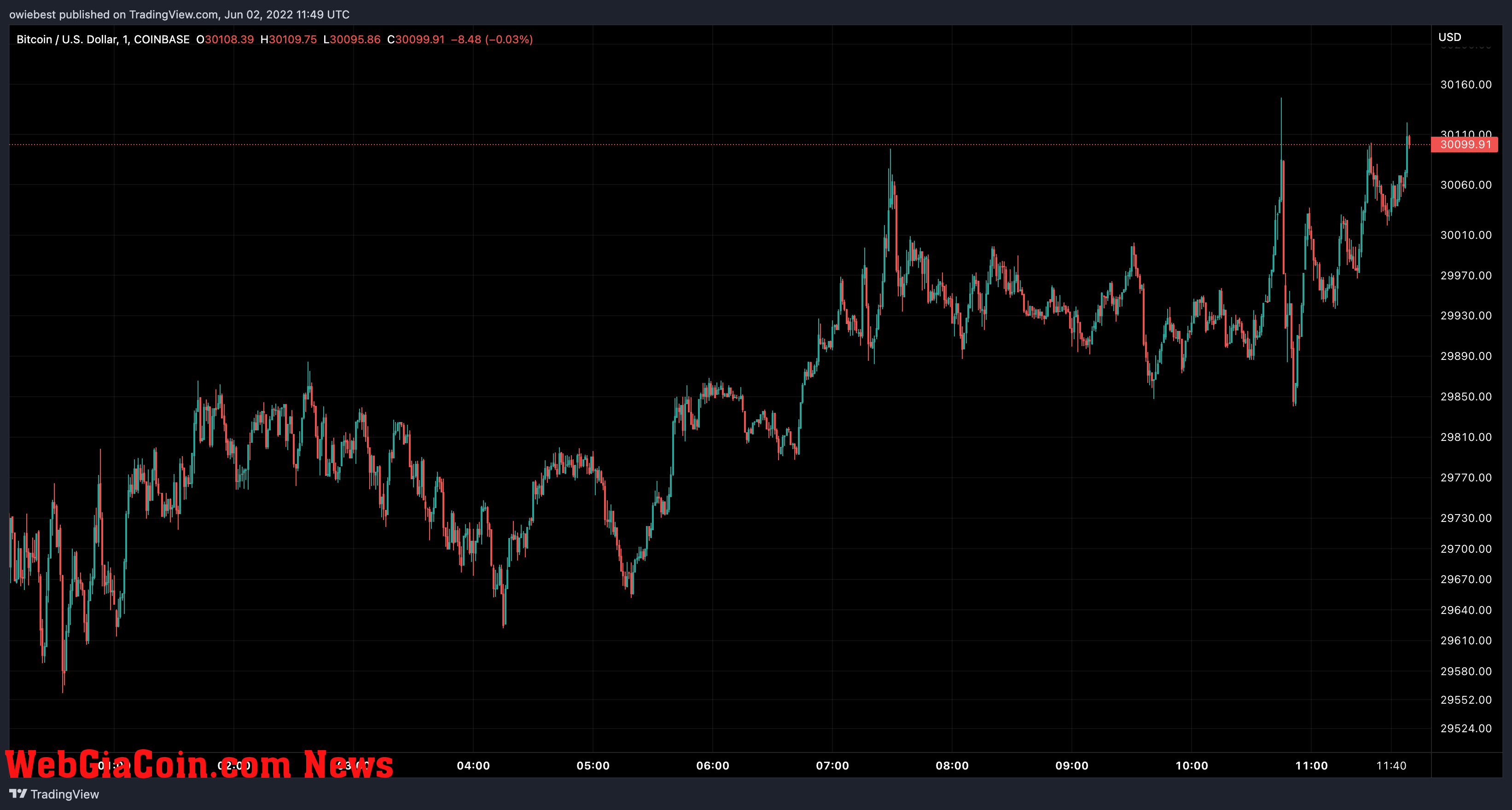Click the high value H30109.75
Viewport: 1512px width, 810px height.
(289, 39)
